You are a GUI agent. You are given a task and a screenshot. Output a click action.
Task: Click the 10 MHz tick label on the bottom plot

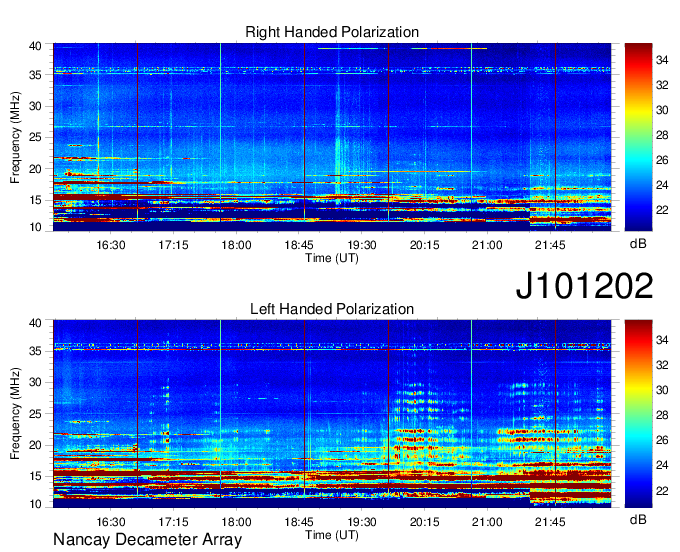pos(35,504)
